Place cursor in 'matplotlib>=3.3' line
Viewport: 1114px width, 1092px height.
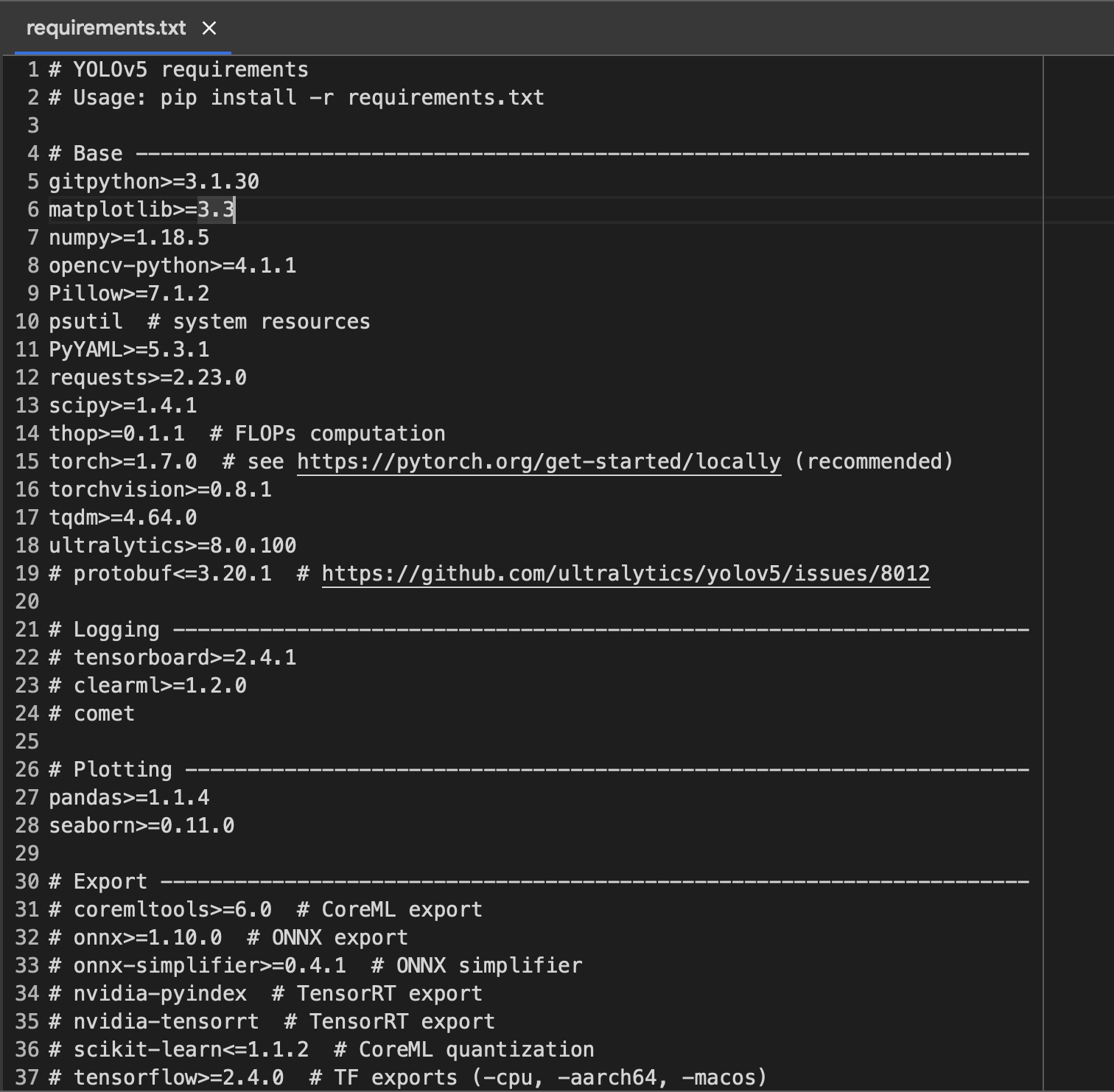pos(141,209)
